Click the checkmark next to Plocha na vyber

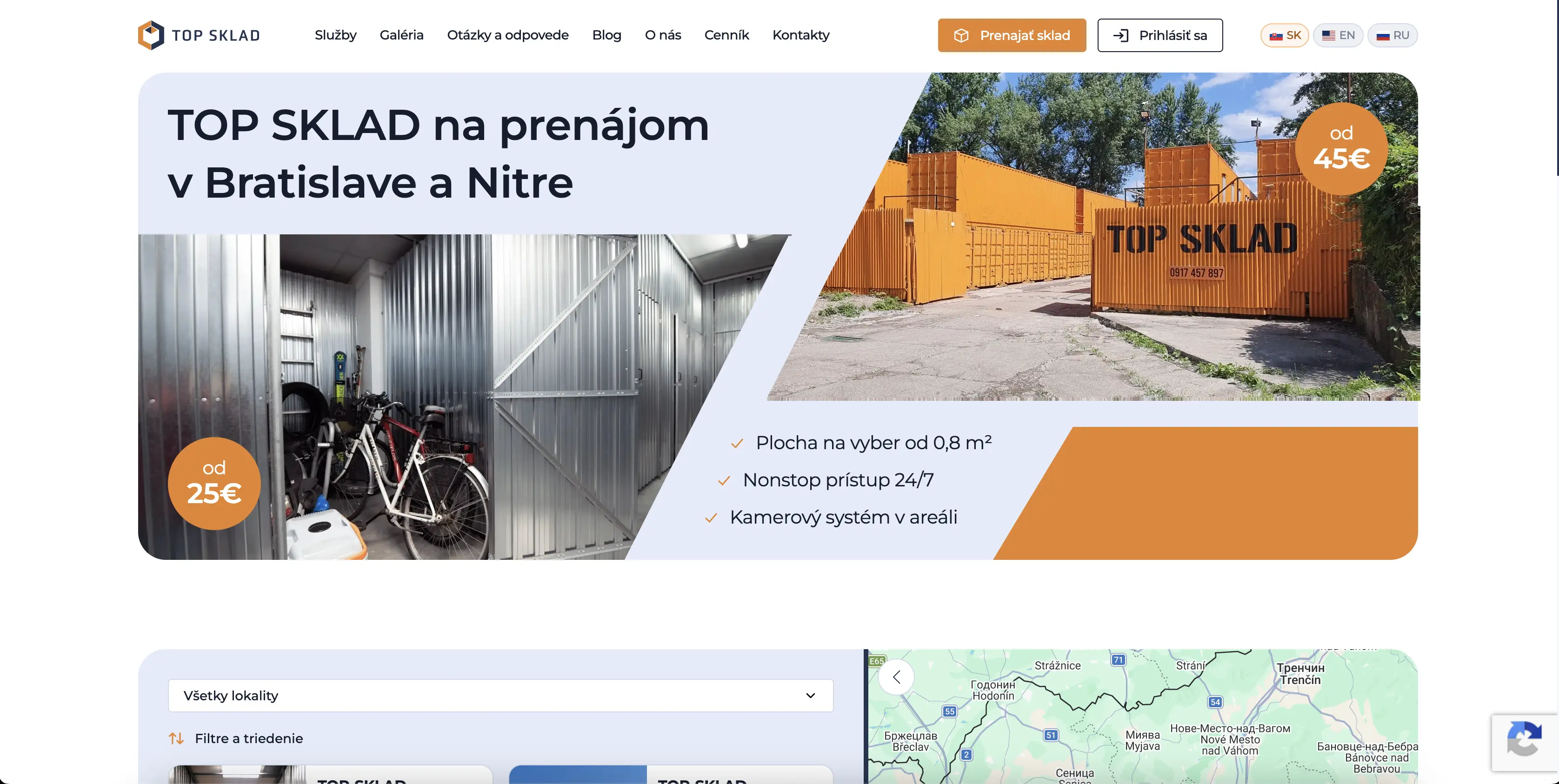[x=737, y=444]
